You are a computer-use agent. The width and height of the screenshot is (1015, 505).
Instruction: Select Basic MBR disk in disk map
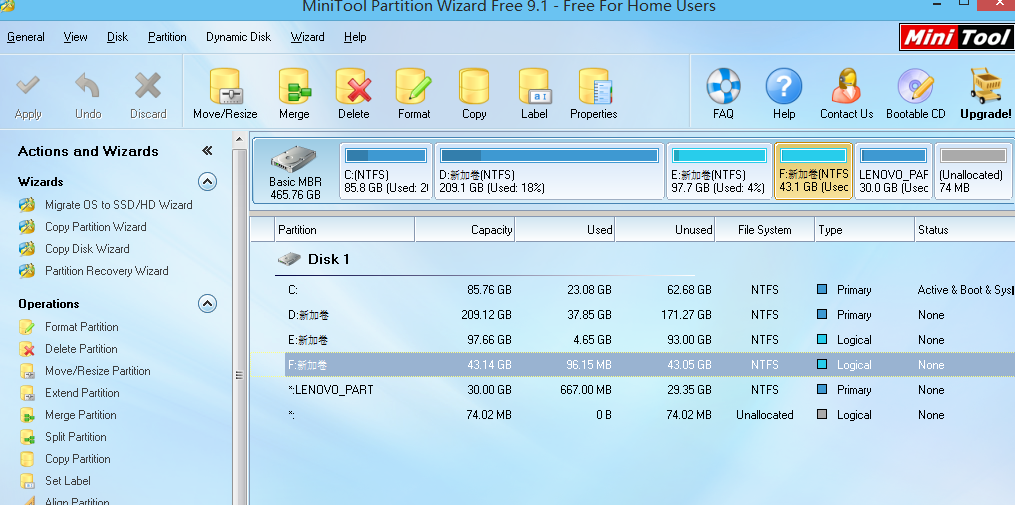pyautogui.click(x=295, y=171)
